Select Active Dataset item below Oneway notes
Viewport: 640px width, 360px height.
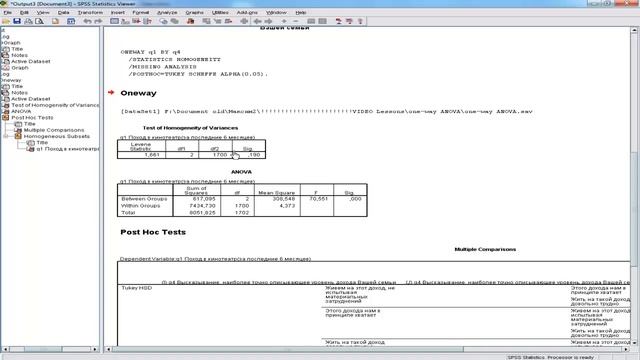click(x=31, y=99)
